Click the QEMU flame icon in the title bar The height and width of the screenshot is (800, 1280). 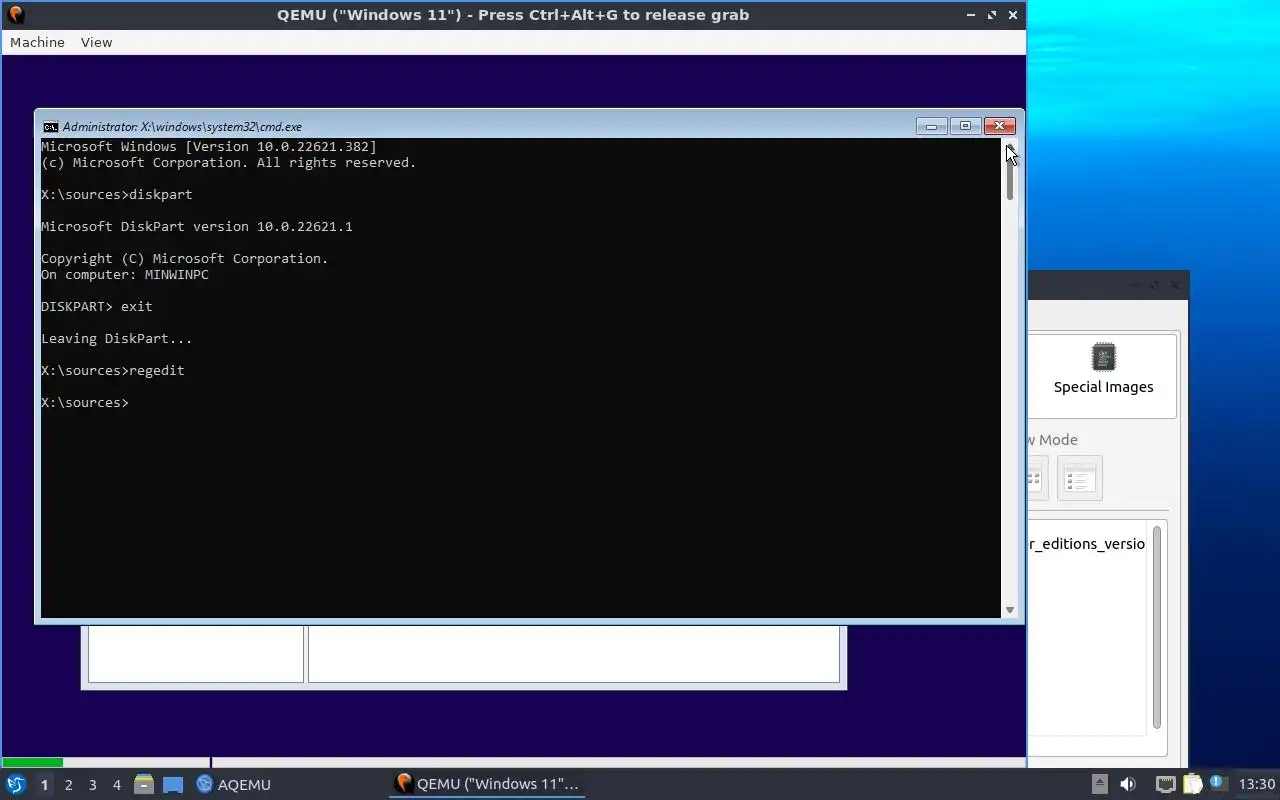pos(15,15)
